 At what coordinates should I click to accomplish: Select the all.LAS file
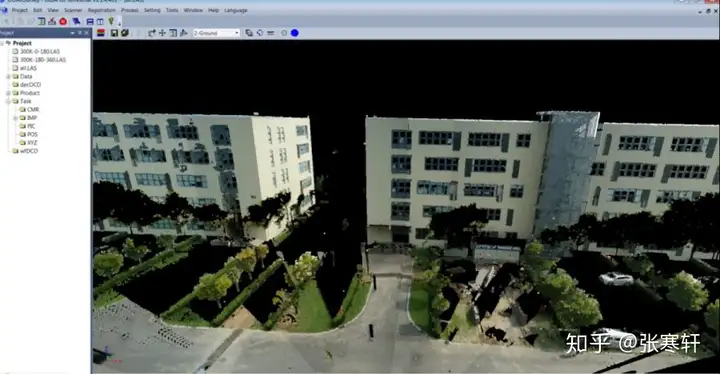(x=28, y=68)
